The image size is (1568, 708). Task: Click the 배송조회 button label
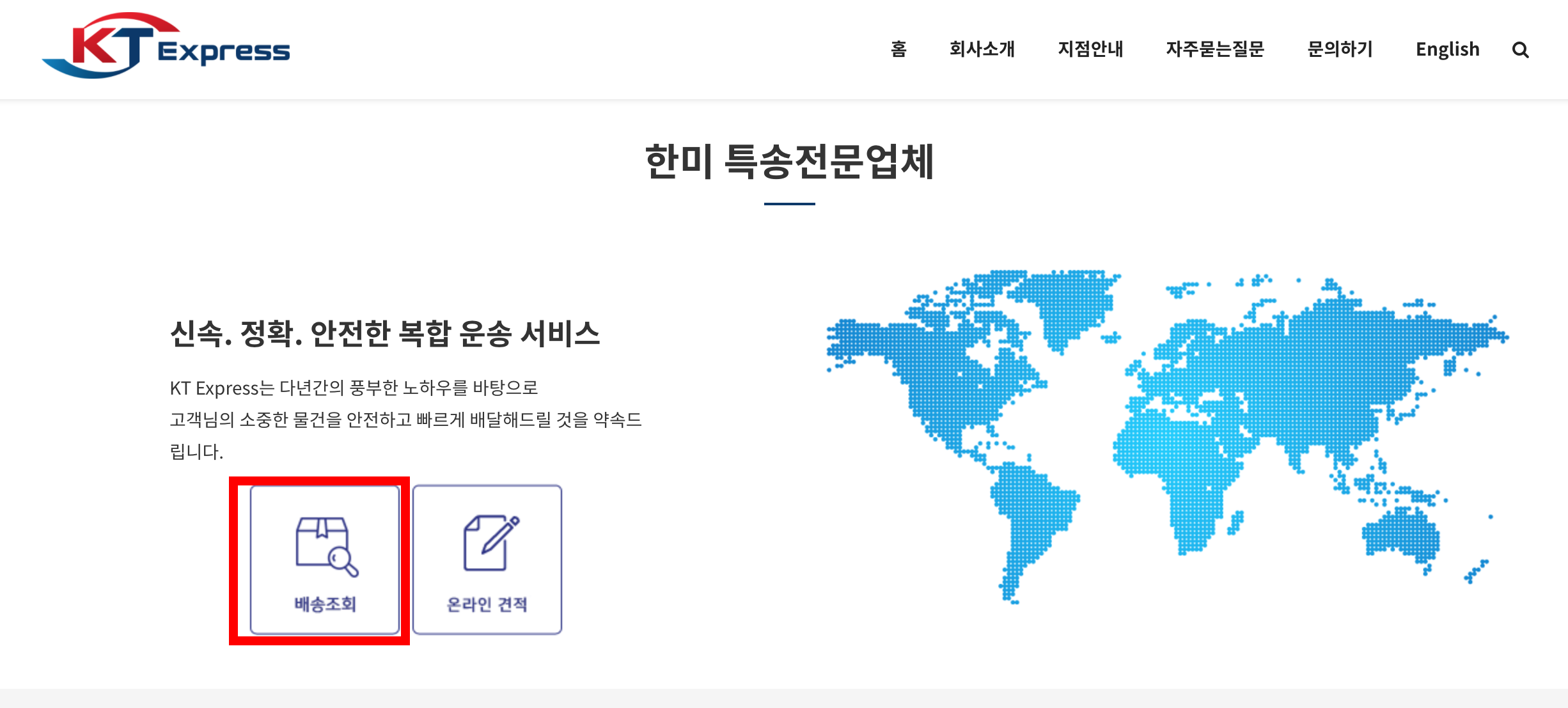325,604
